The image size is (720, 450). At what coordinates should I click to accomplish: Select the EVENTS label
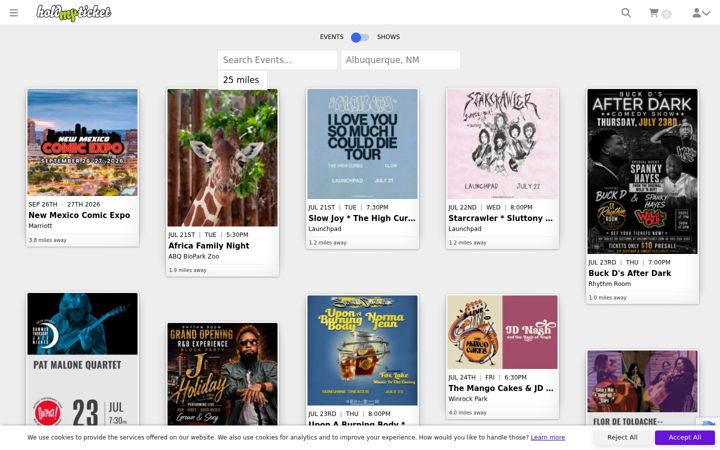tap(332, 37)
